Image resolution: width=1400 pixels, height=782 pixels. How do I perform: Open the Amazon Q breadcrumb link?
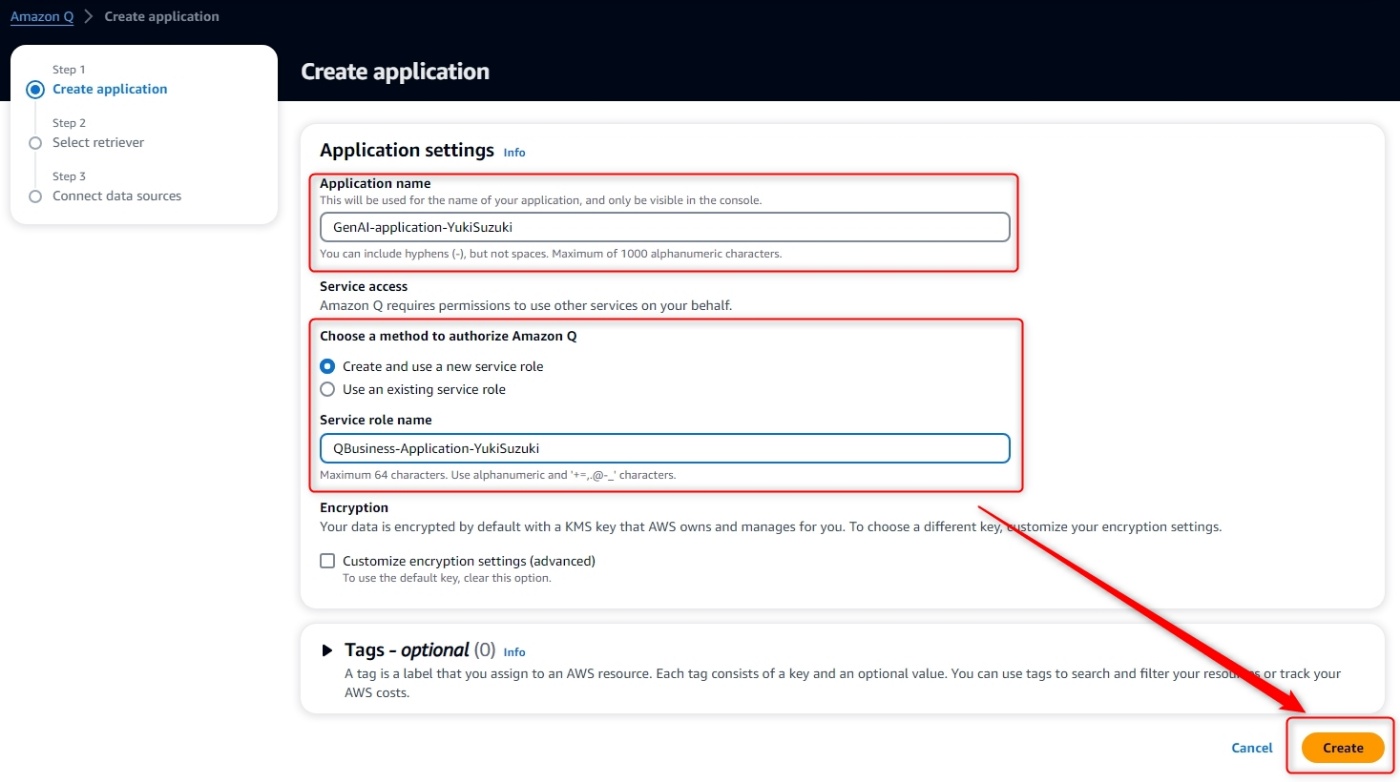pos(42,17)
